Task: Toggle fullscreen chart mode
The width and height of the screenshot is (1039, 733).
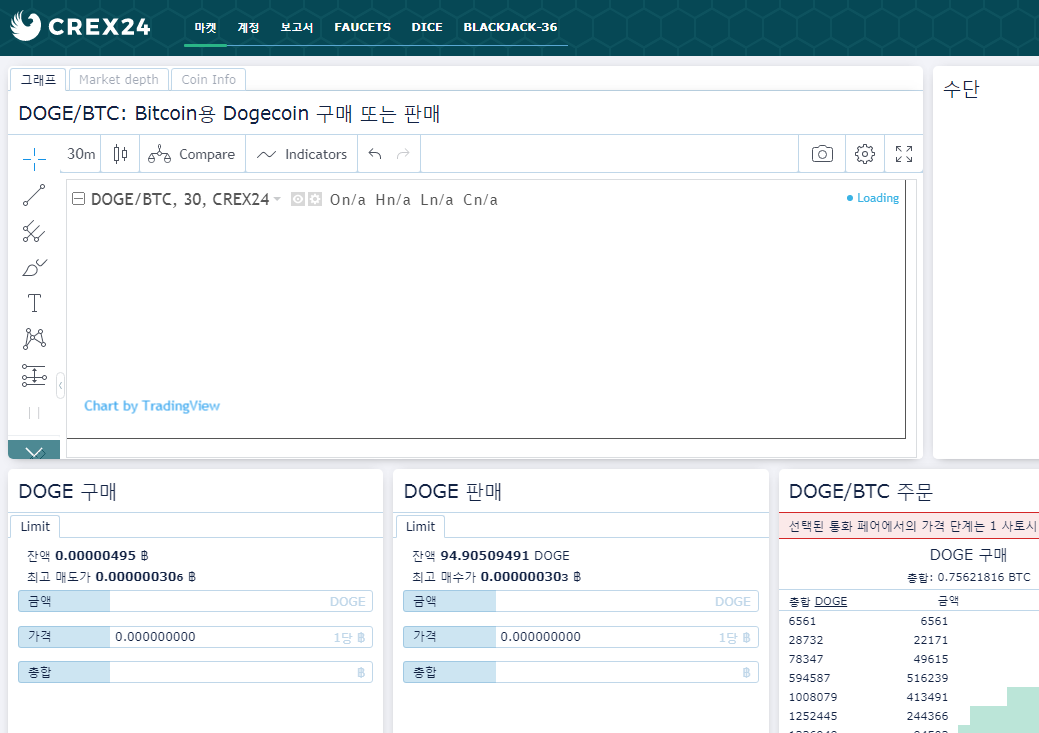Action: coord(904,154)
